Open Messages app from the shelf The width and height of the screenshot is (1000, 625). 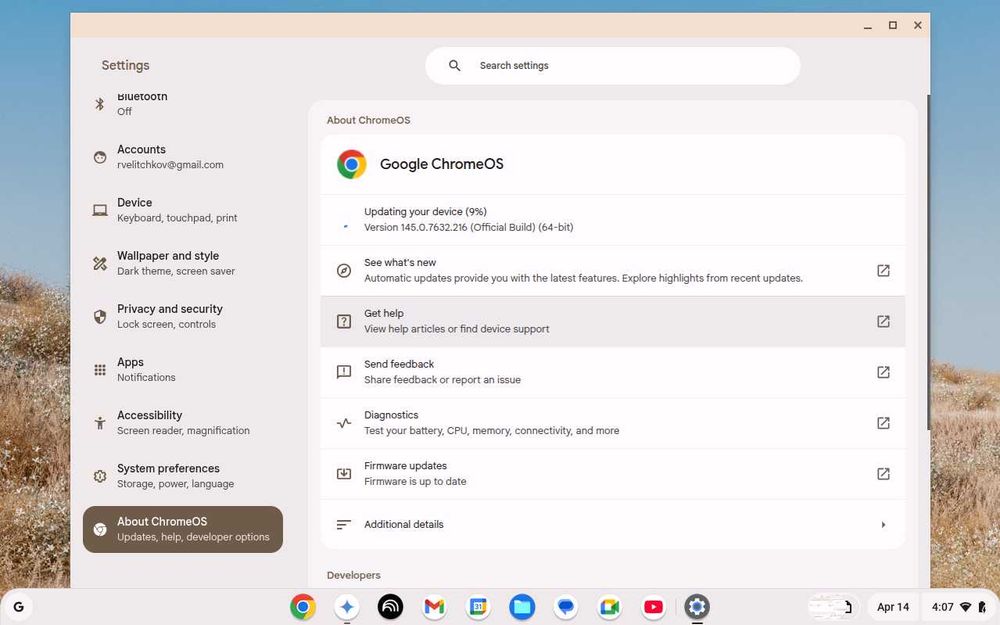point(566,607)
